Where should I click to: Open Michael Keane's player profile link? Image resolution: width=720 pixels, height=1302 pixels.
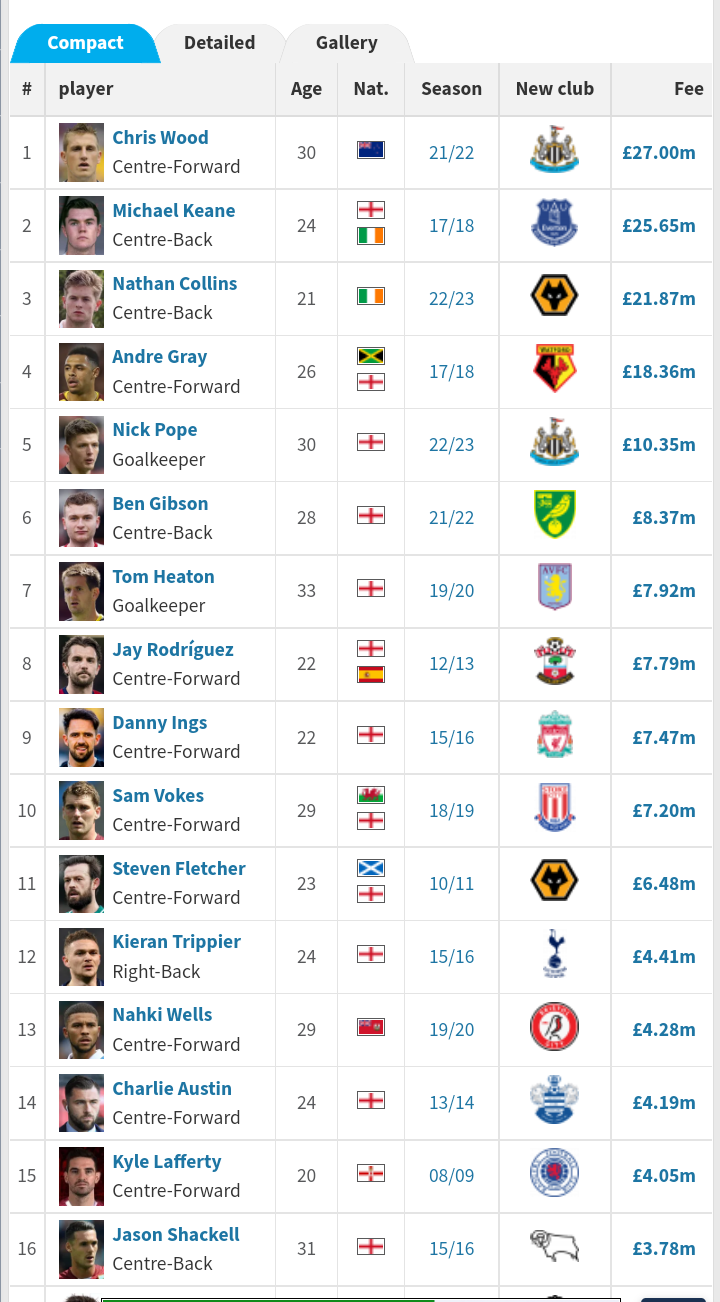click(x=174, y=211)
